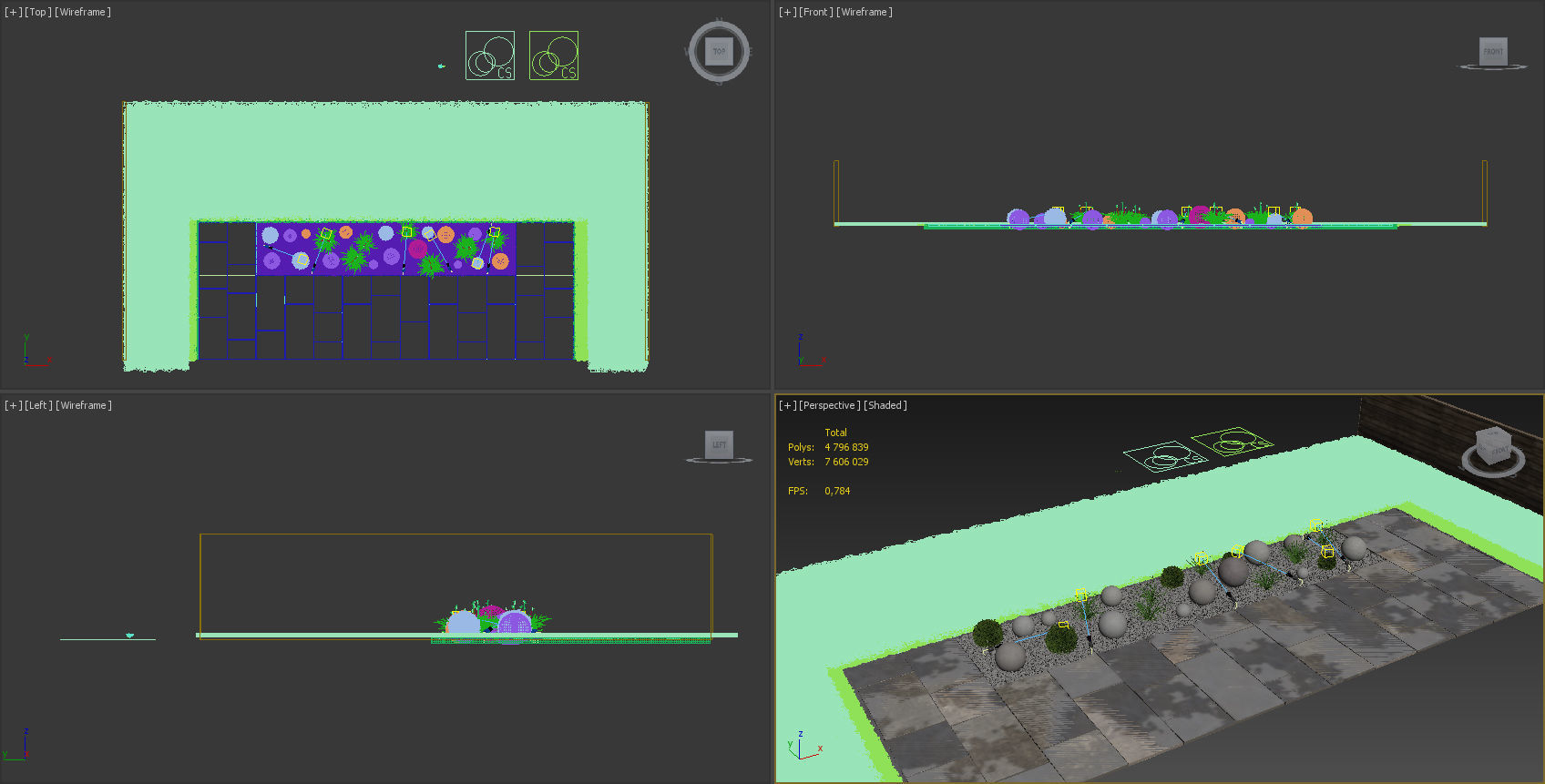Click the Total statistics header
The height and width of the screenshot is (784, 1545).
pos(835,433)
